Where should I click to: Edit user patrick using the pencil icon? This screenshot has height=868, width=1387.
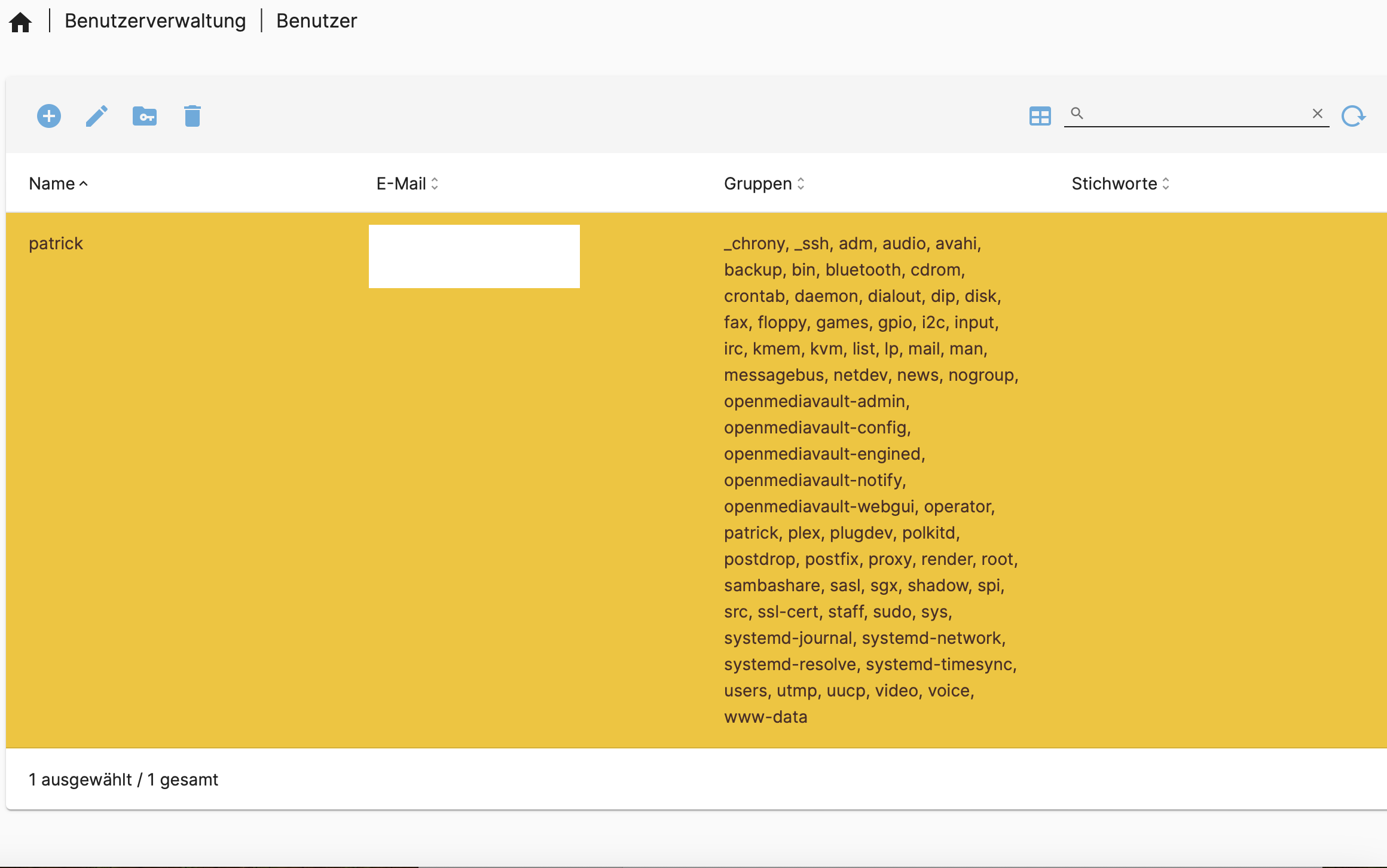96,116
